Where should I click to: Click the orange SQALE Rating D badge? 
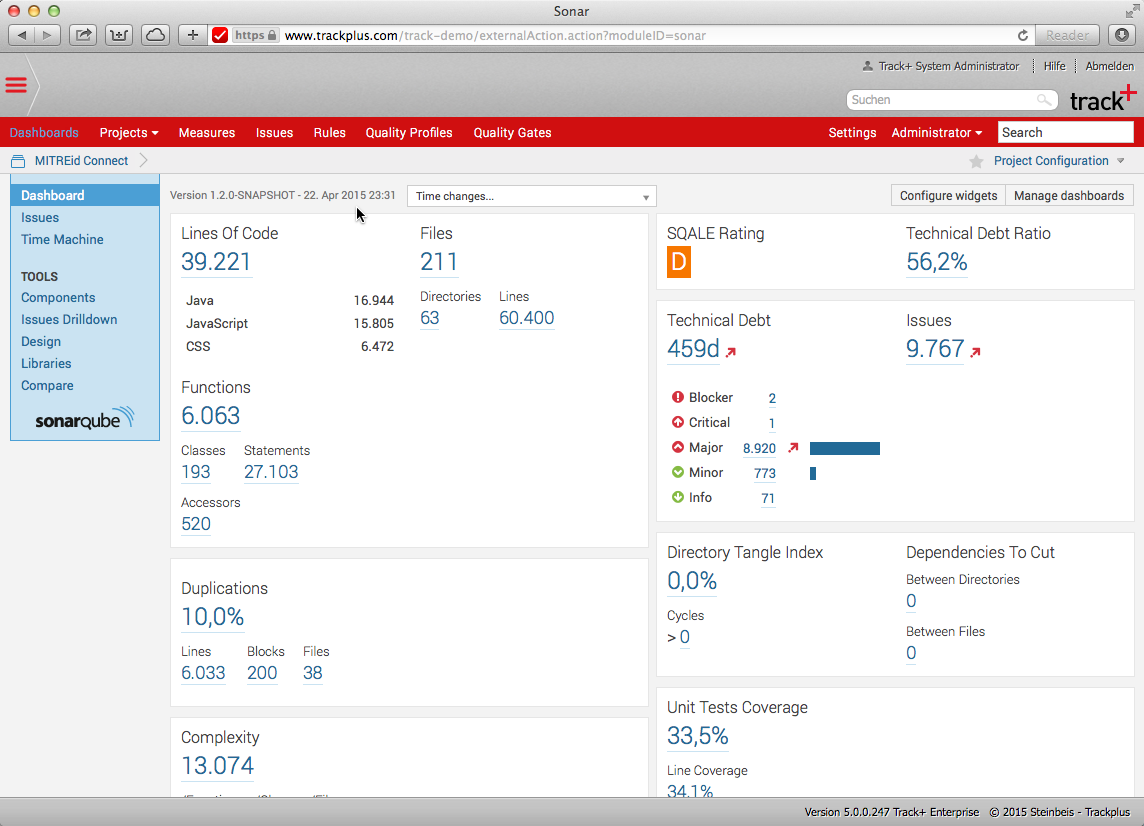[x=677, y=262]
